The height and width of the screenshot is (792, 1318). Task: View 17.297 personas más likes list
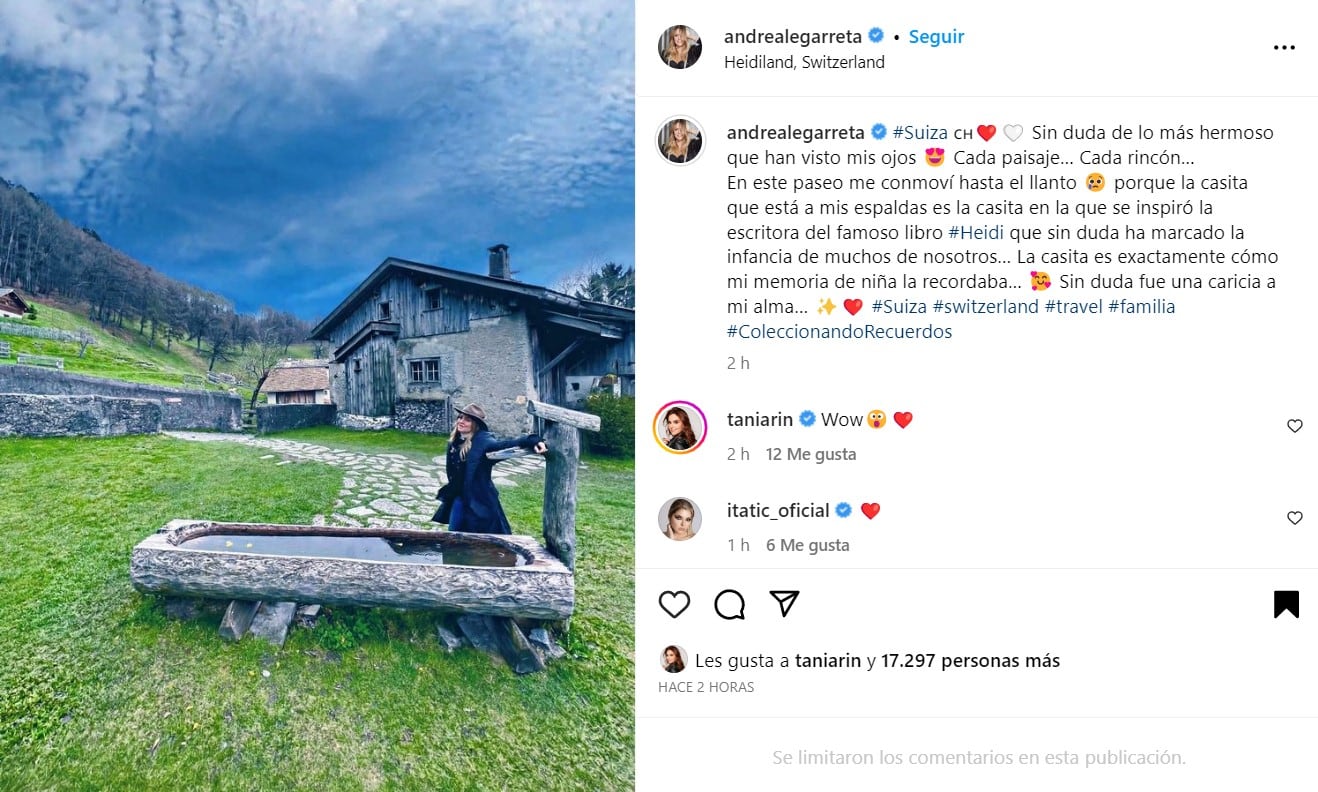point(970,660)
